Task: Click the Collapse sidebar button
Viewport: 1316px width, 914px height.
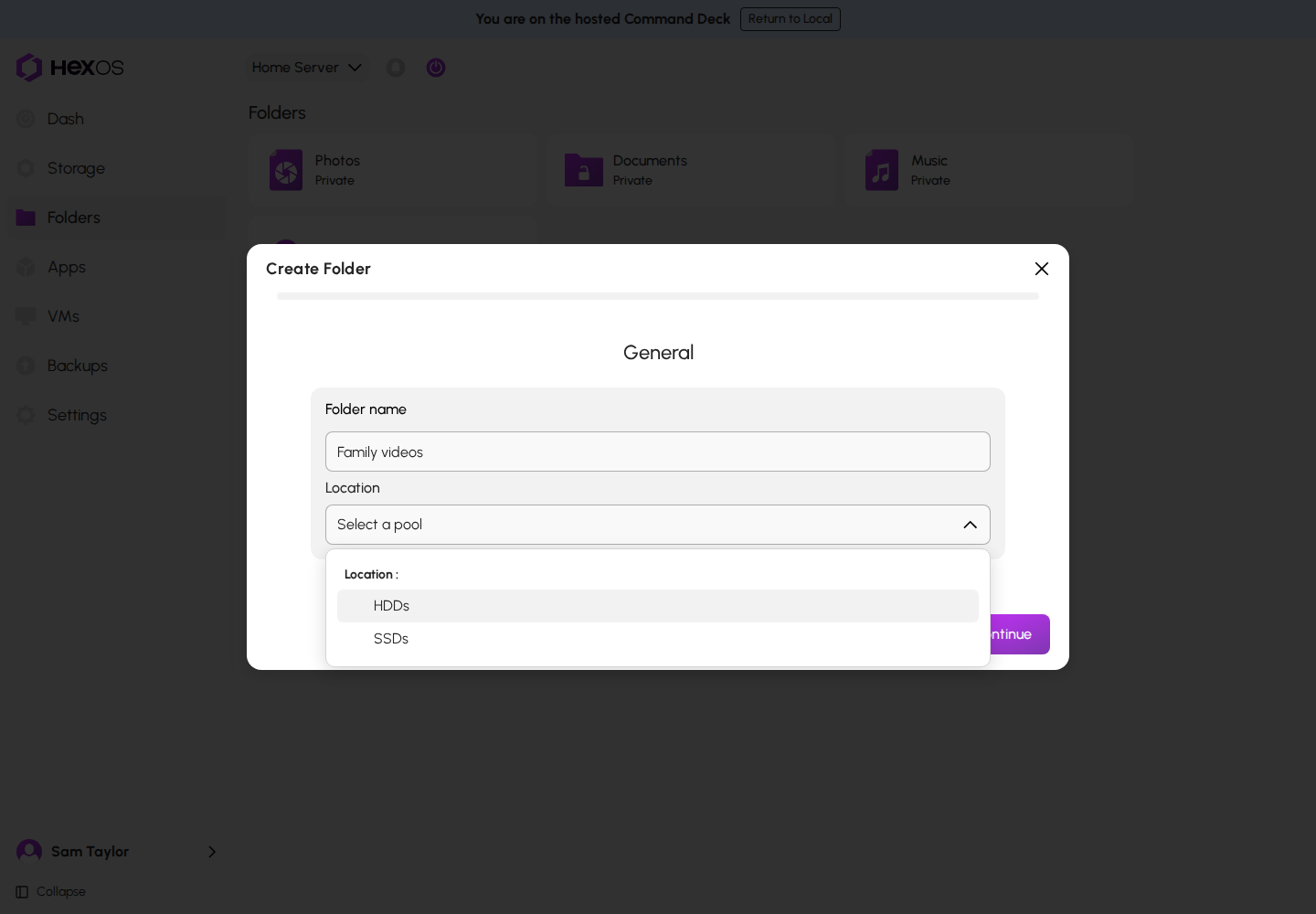Action: point(51,892)
